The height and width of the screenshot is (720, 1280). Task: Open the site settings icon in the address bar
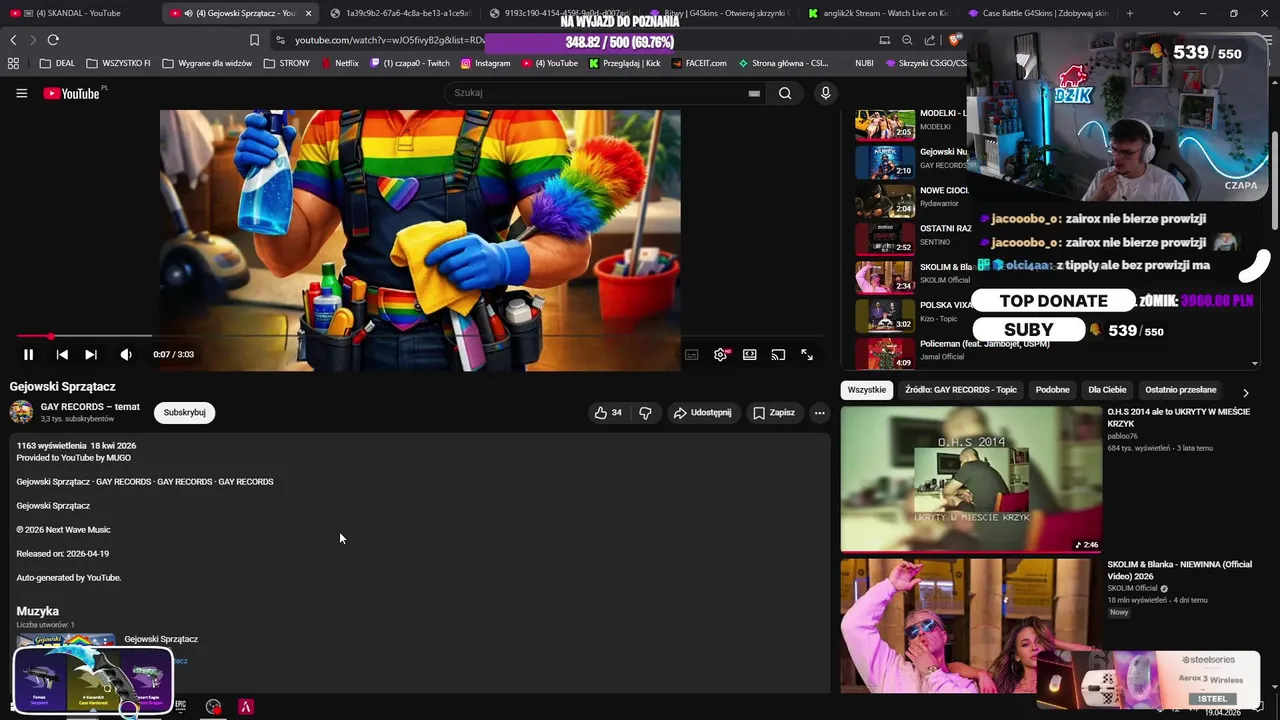[281, 40]
